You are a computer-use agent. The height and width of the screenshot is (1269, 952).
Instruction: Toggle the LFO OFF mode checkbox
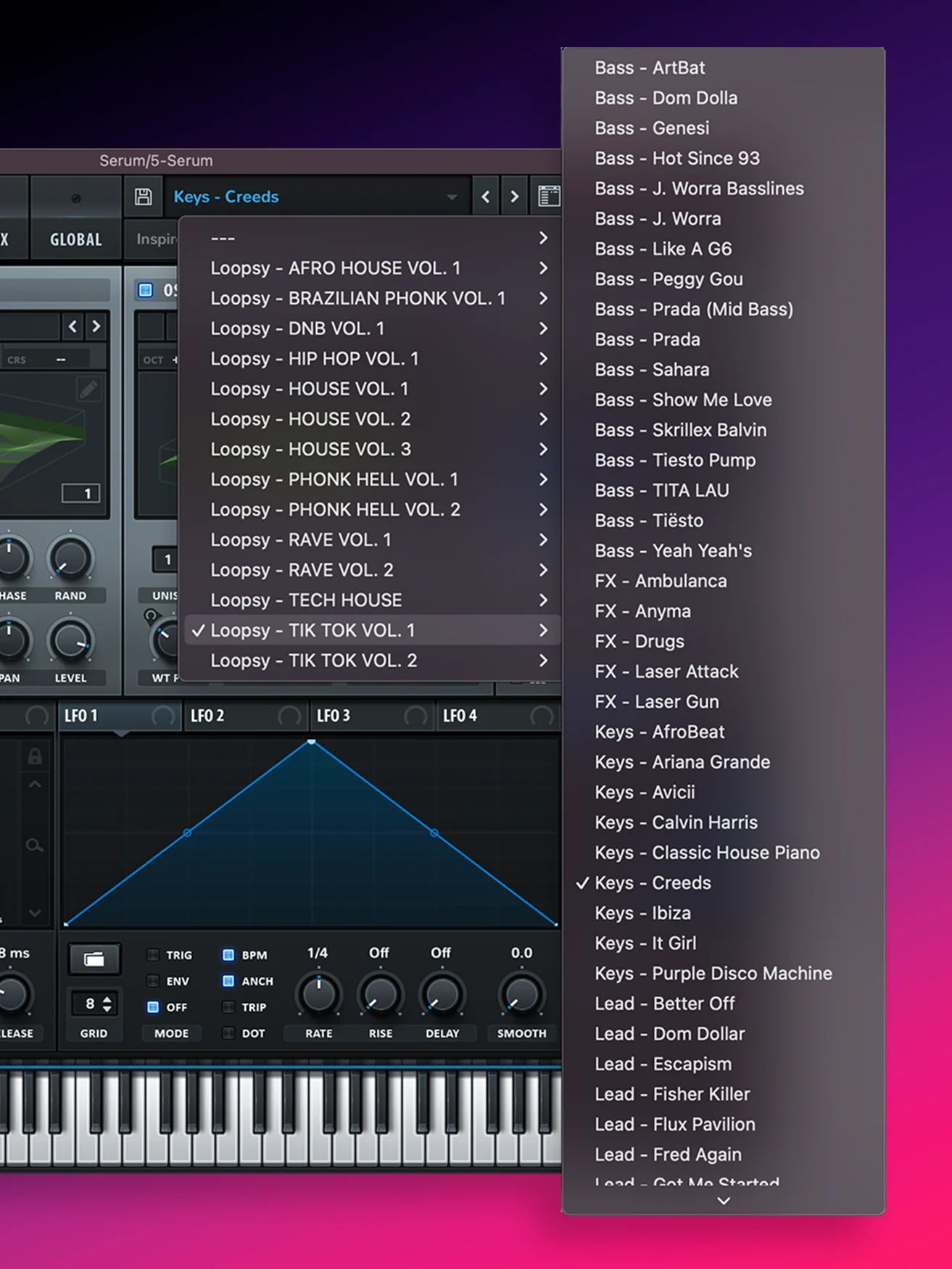click(x=153, y=1006)
